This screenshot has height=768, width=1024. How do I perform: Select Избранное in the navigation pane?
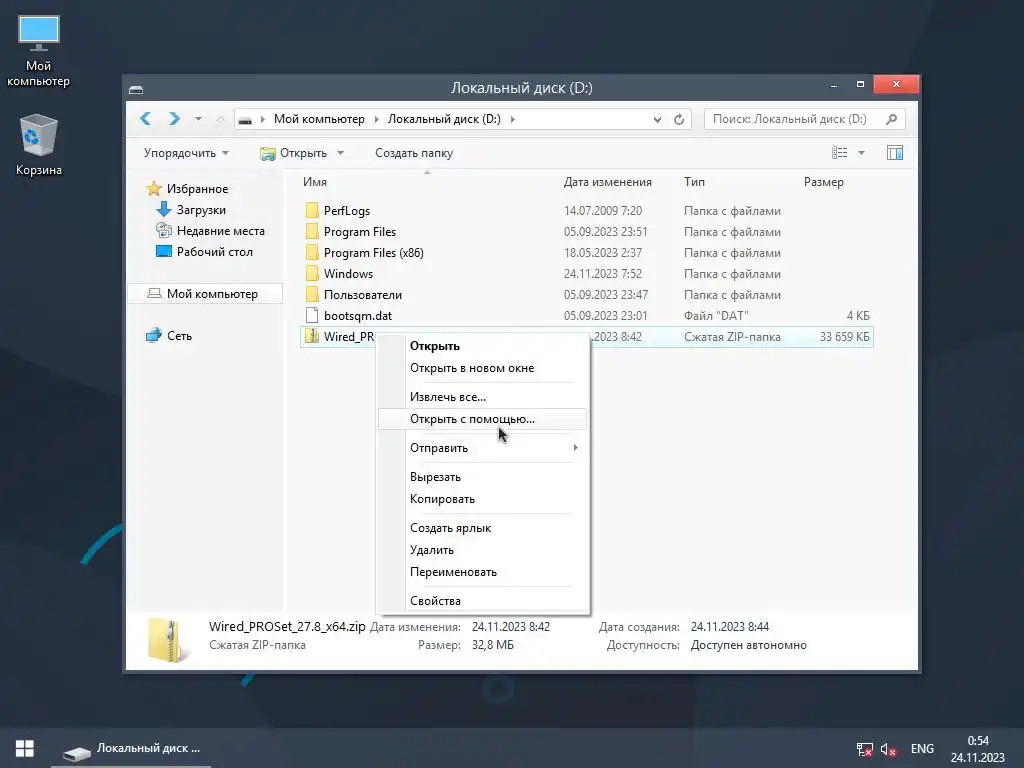pyautogui.click(x=187, y=189)
